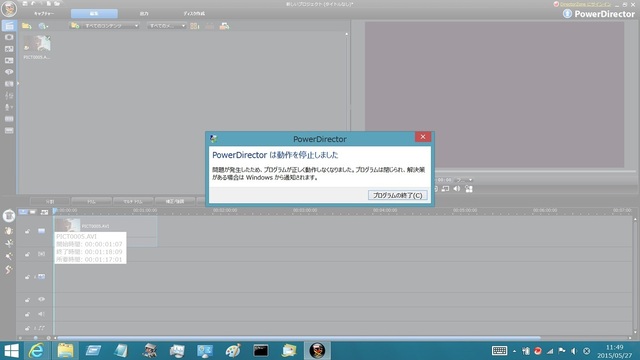The height and width of the screenshot is (360, 640).
Task: Open the Effect Room in sidebar
Action: point(9,37)
